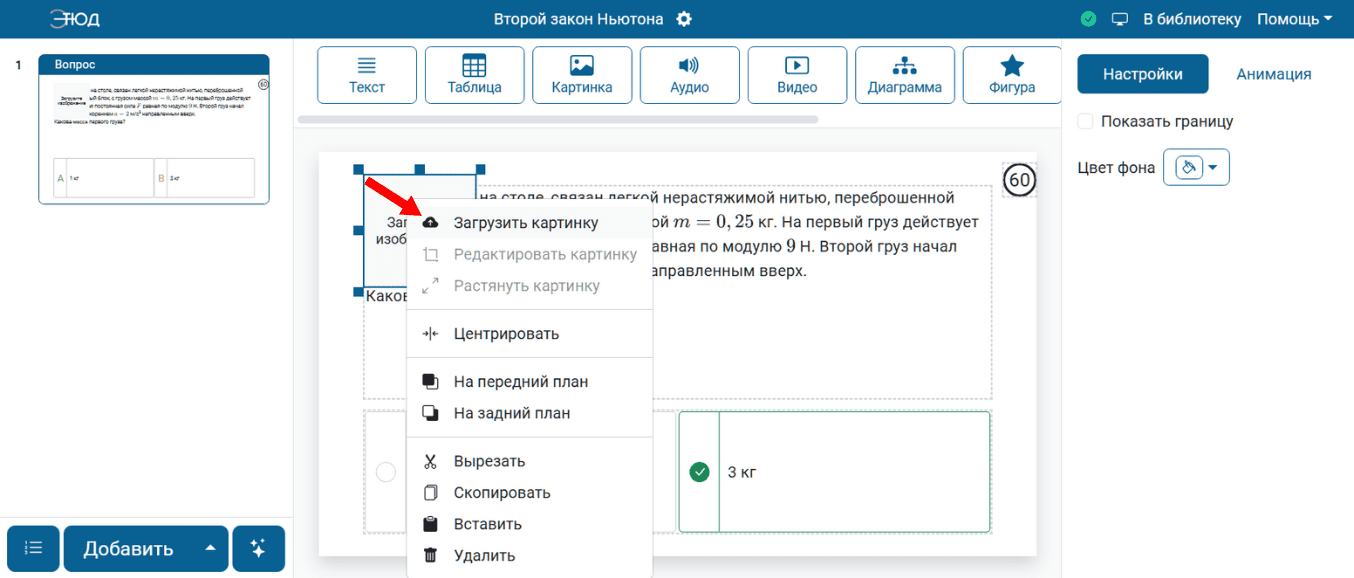
Task: Click the presentation title Второй закон Ньютона
Action: [x=580, y=19]
